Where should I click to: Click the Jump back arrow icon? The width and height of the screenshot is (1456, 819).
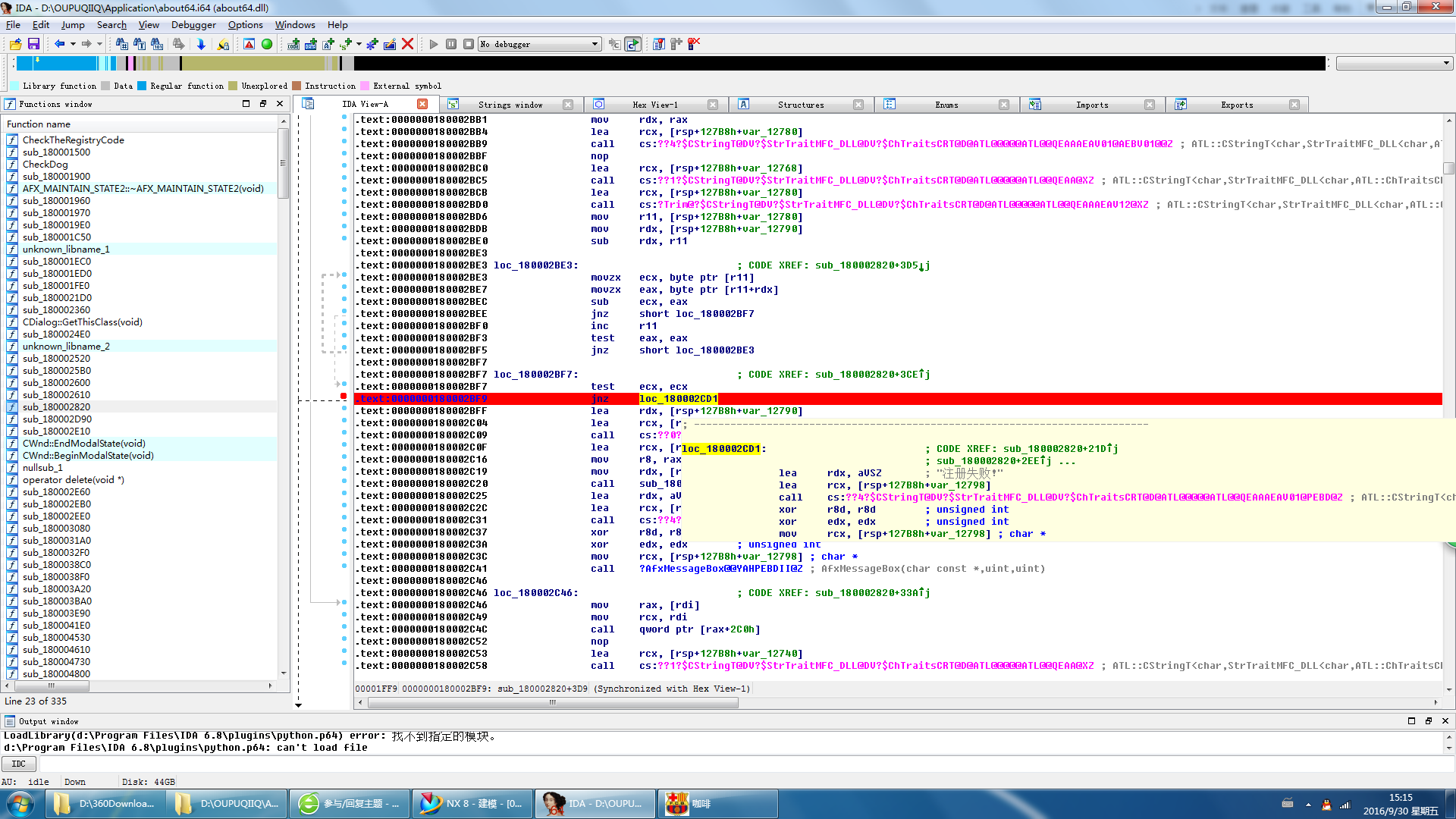(59, 44)
